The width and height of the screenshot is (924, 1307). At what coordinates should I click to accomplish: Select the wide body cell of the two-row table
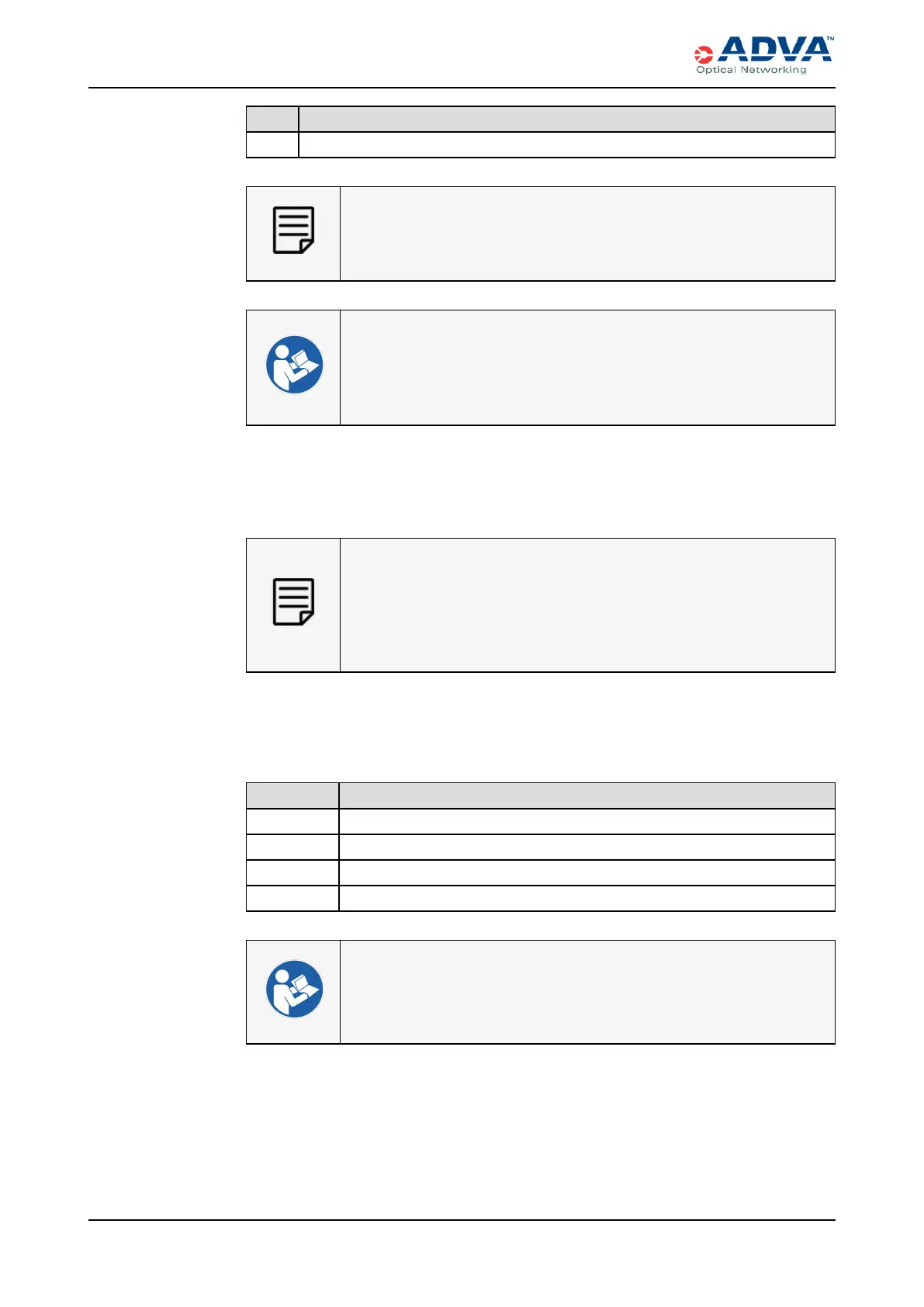click(566, 145)
